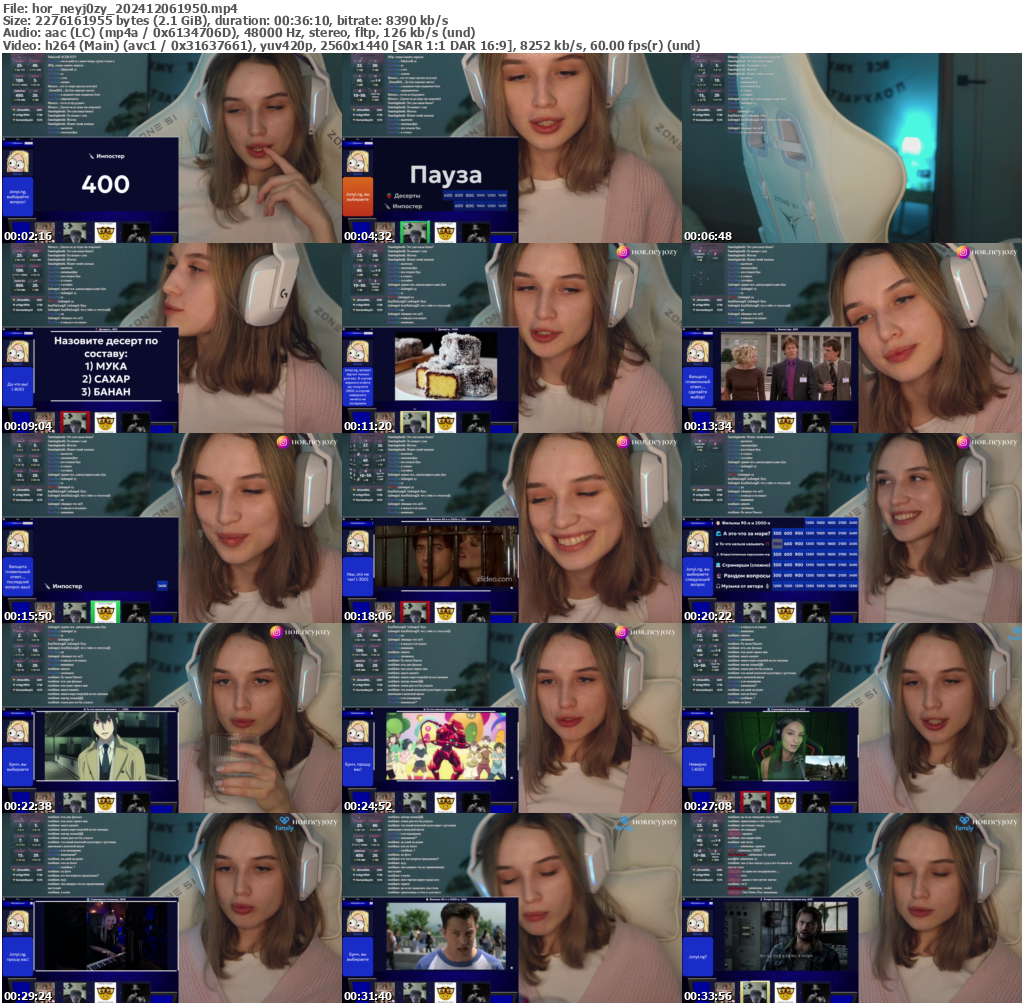Click the icon beside 'Фильмы 90-х и 2000-х'

click(716, 523)
